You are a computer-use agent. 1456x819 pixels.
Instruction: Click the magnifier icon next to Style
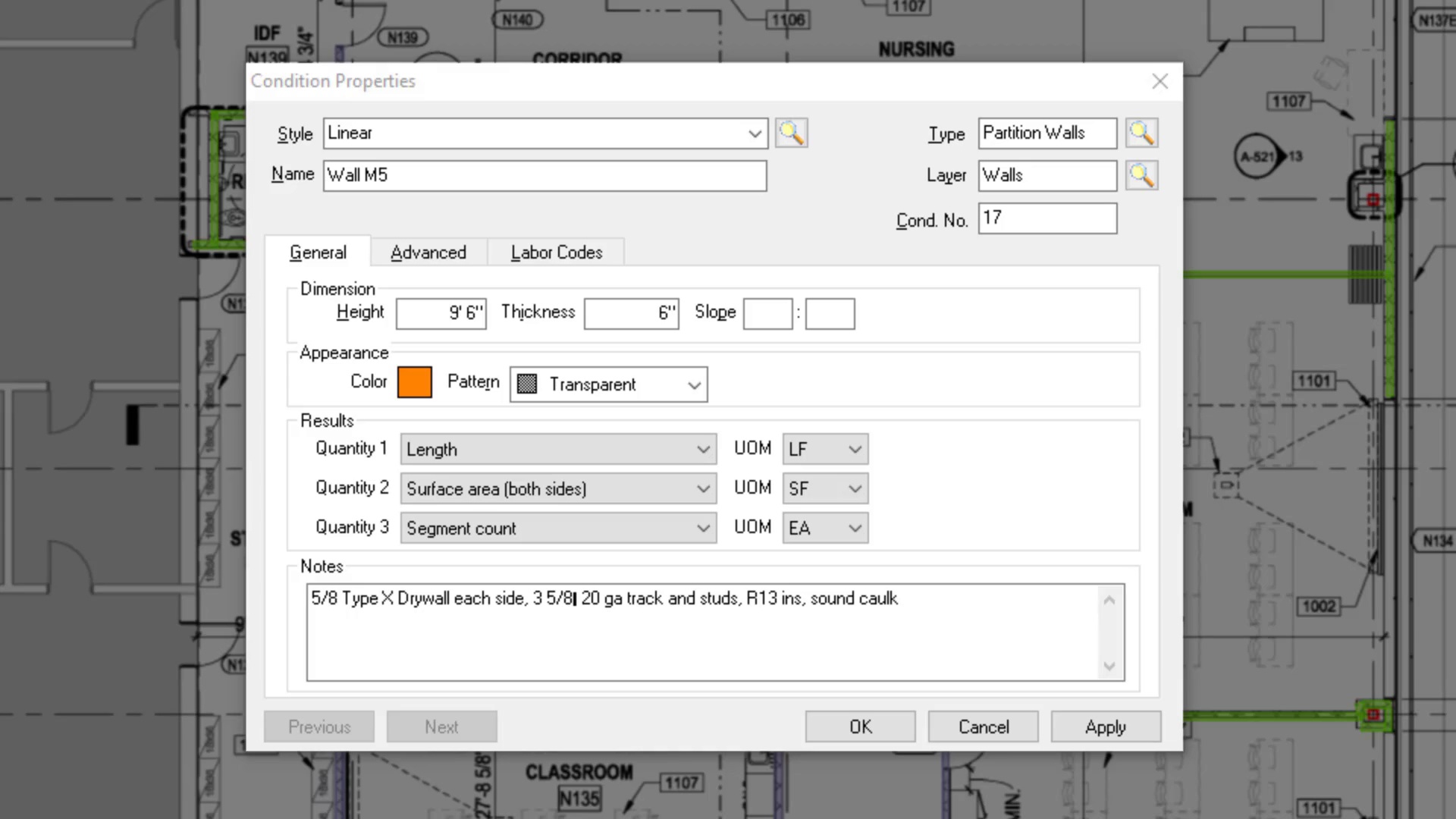(791, 133)
